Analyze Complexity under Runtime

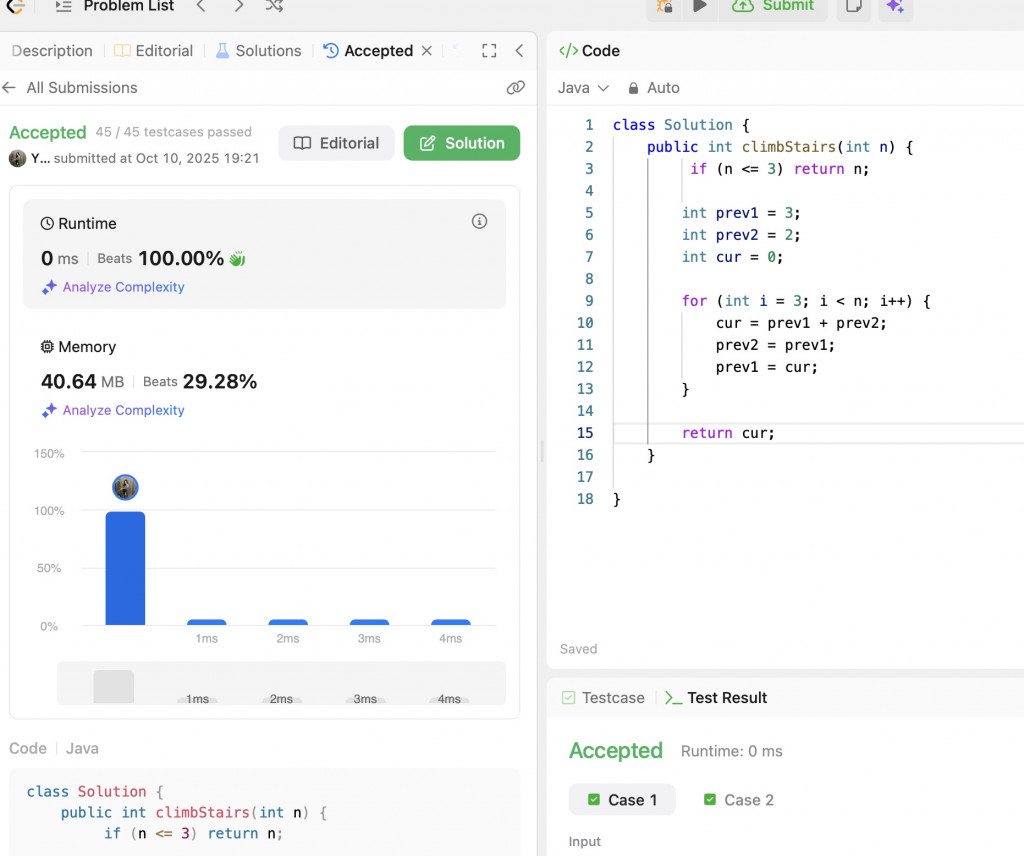click(x=113, y=287)
